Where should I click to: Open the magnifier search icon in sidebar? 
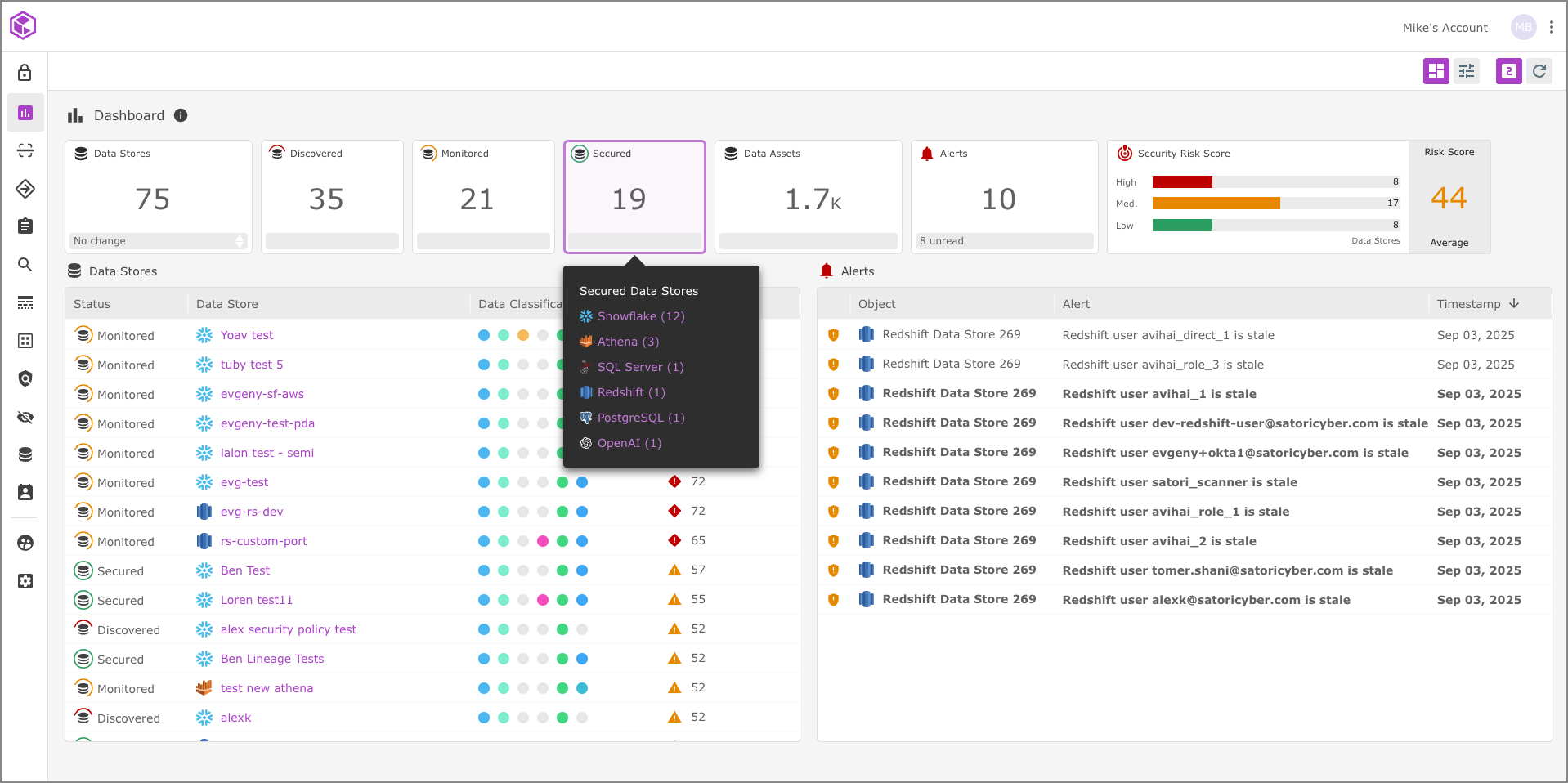25,265
